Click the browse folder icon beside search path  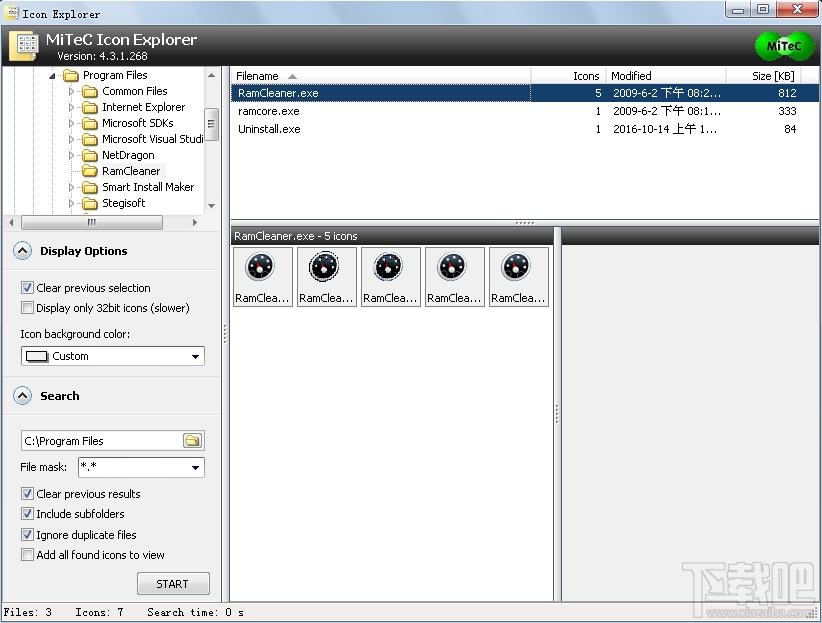point(192,441)
